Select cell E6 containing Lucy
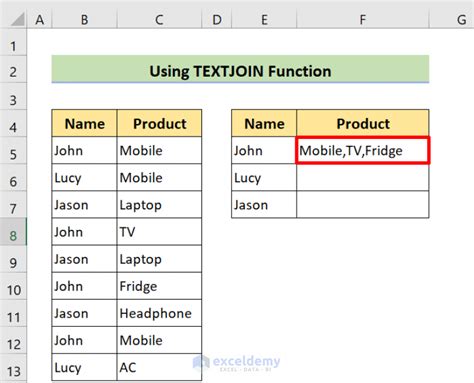Screen dimensions: 474x383 tap(264, 178)
